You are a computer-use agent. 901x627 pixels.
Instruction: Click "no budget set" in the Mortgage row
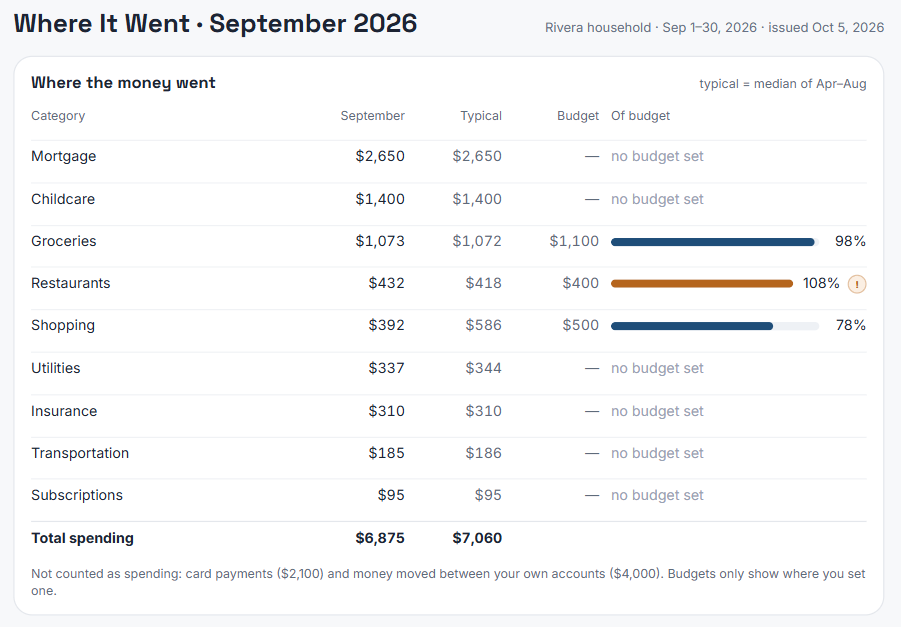(657, 156)
